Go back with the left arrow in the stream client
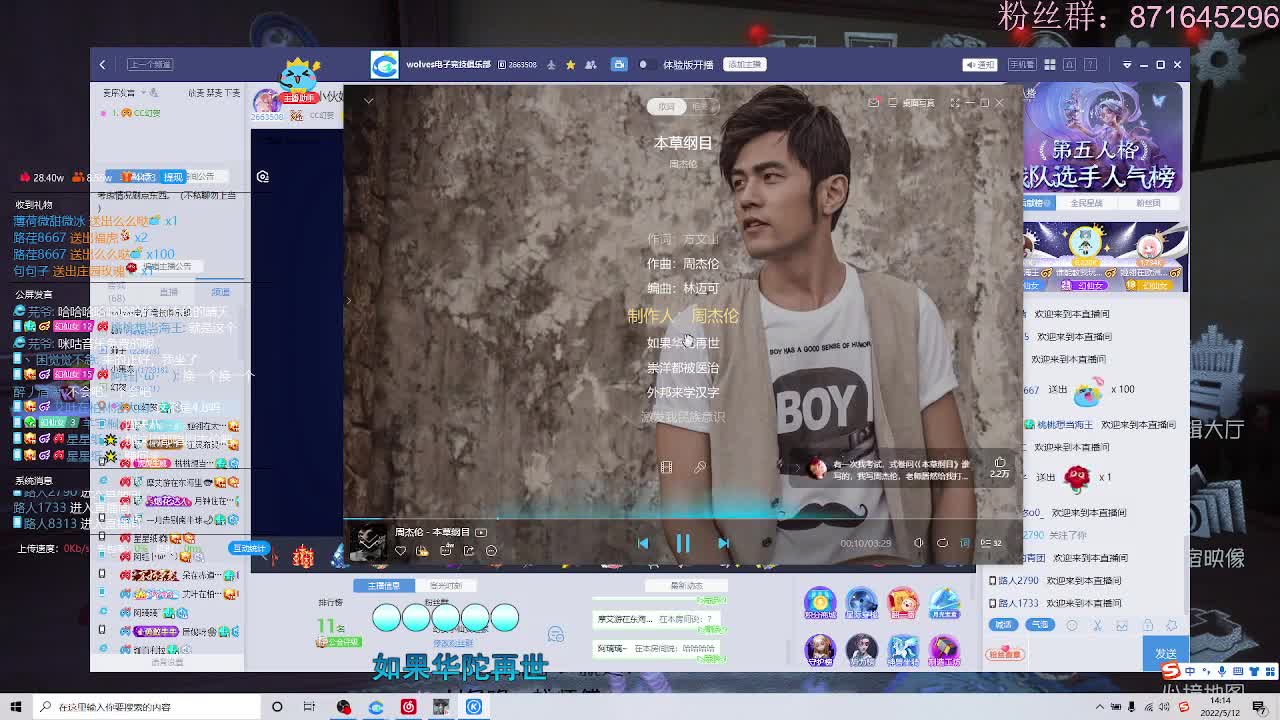The width and height of the screenshot is (1280, 720). [102, 64]
